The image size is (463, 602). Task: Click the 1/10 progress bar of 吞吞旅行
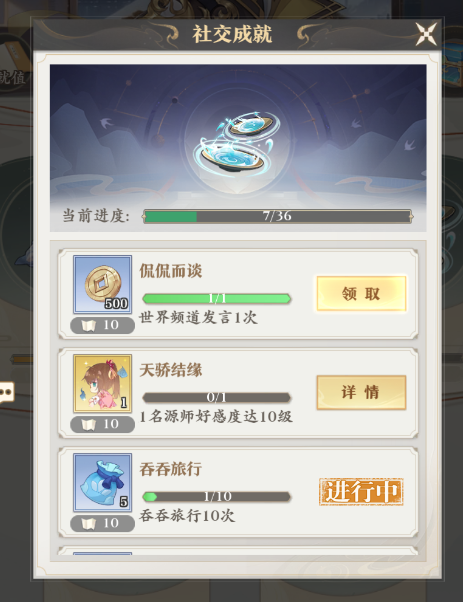point(217,496)
